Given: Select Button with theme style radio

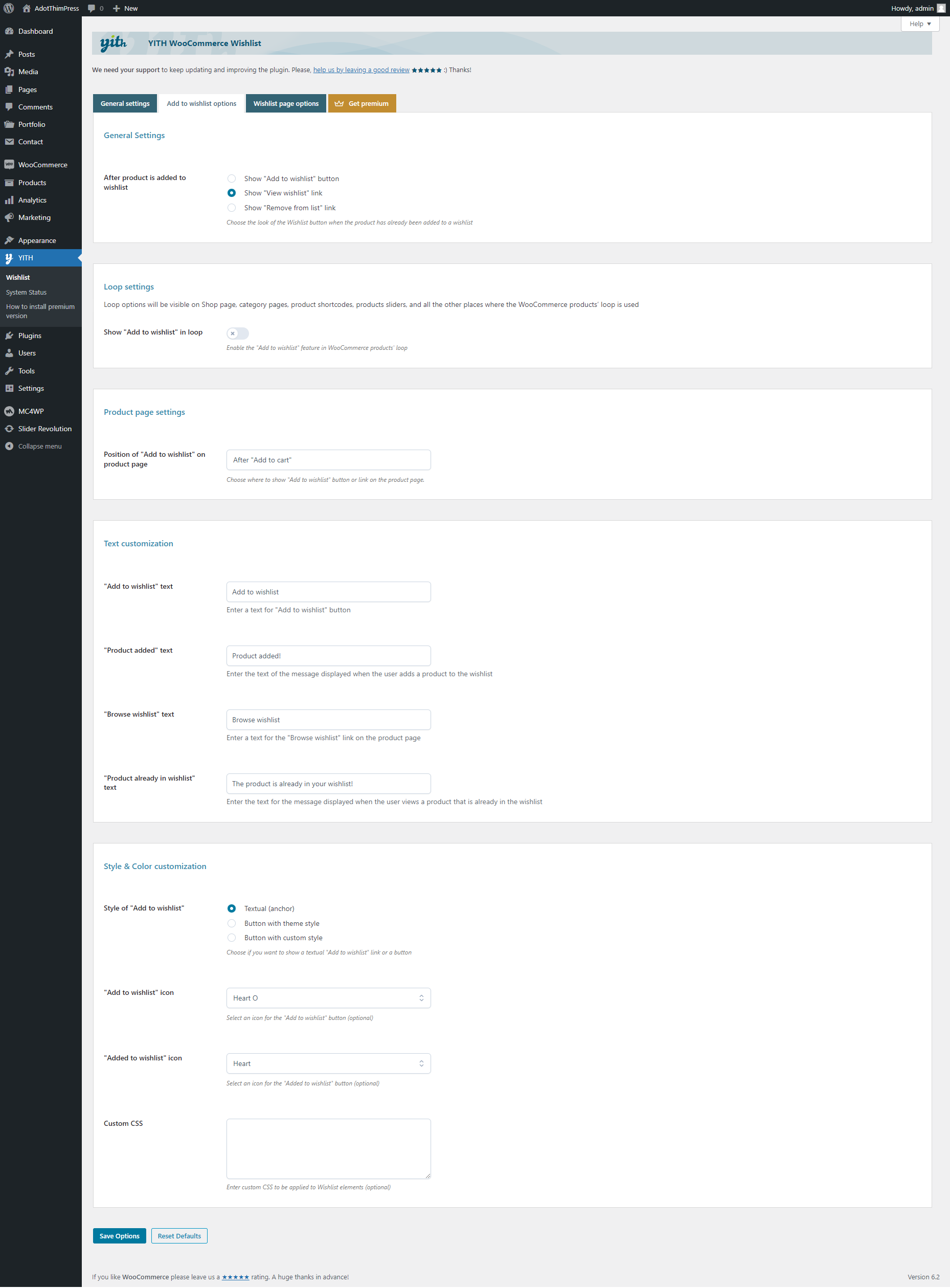Looking at the screenshot, I should coord(231,923).
